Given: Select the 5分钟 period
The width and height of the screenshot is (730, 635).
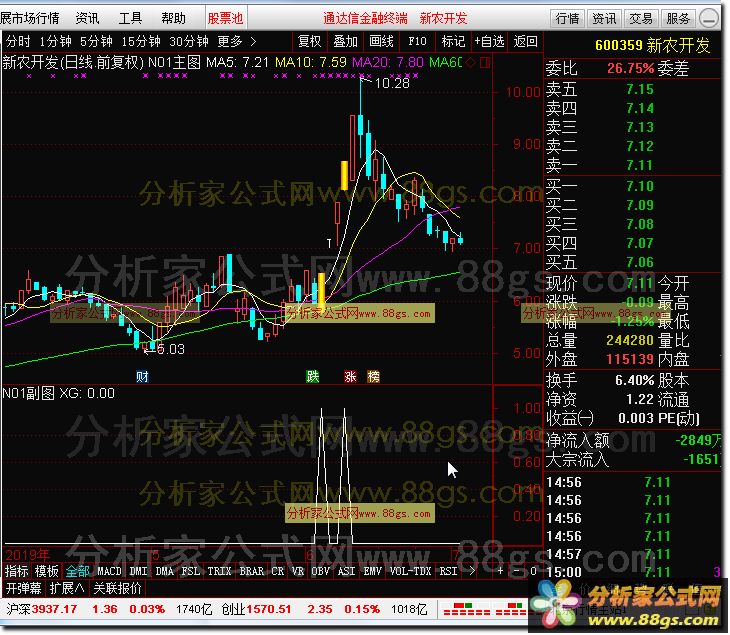Looking at the screenshot, I should coord(96,42).
